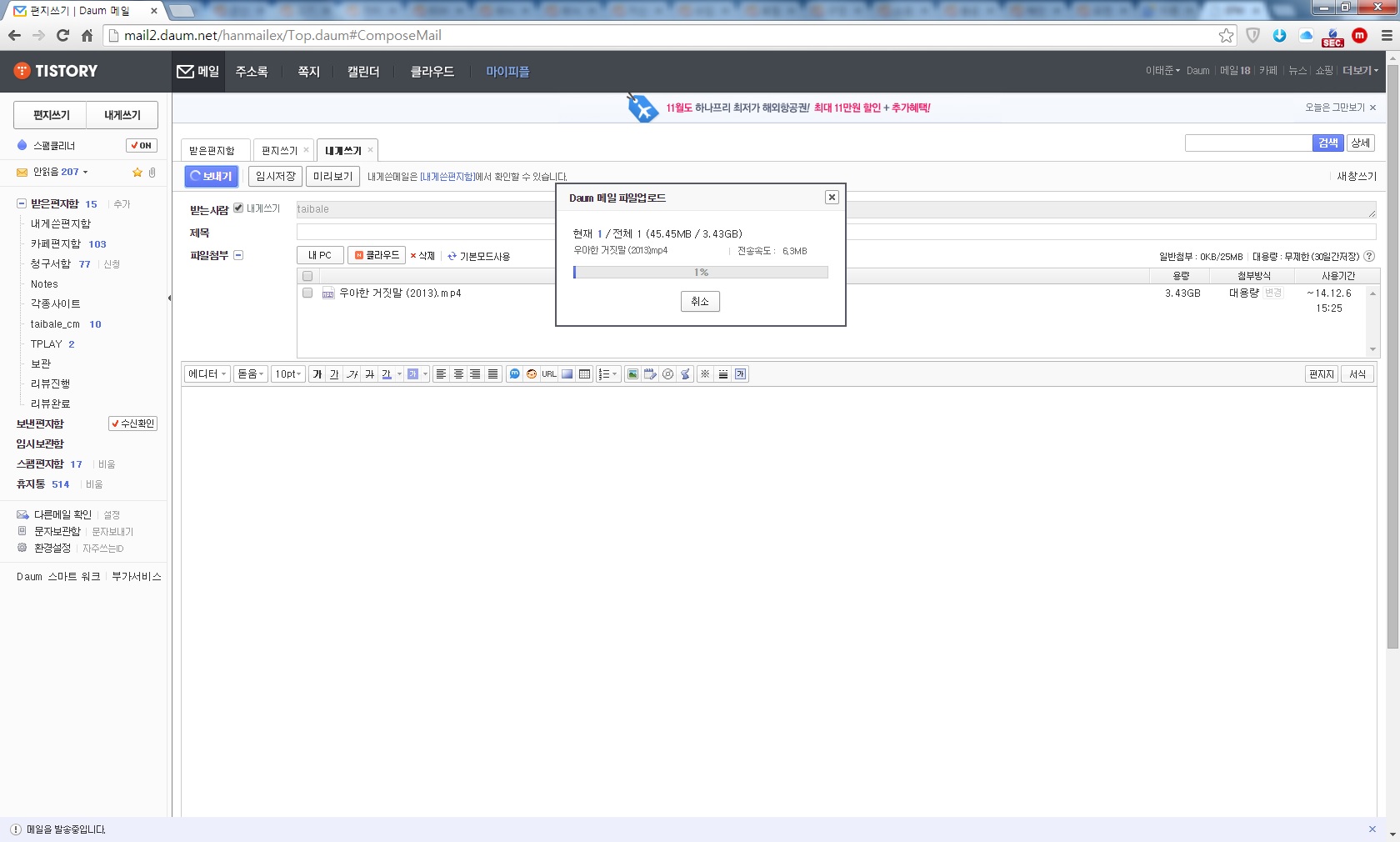The image size is (1400, 842).
Task: Expand the 안읽음 207 dropdown arrow
Action: [85, 173]
